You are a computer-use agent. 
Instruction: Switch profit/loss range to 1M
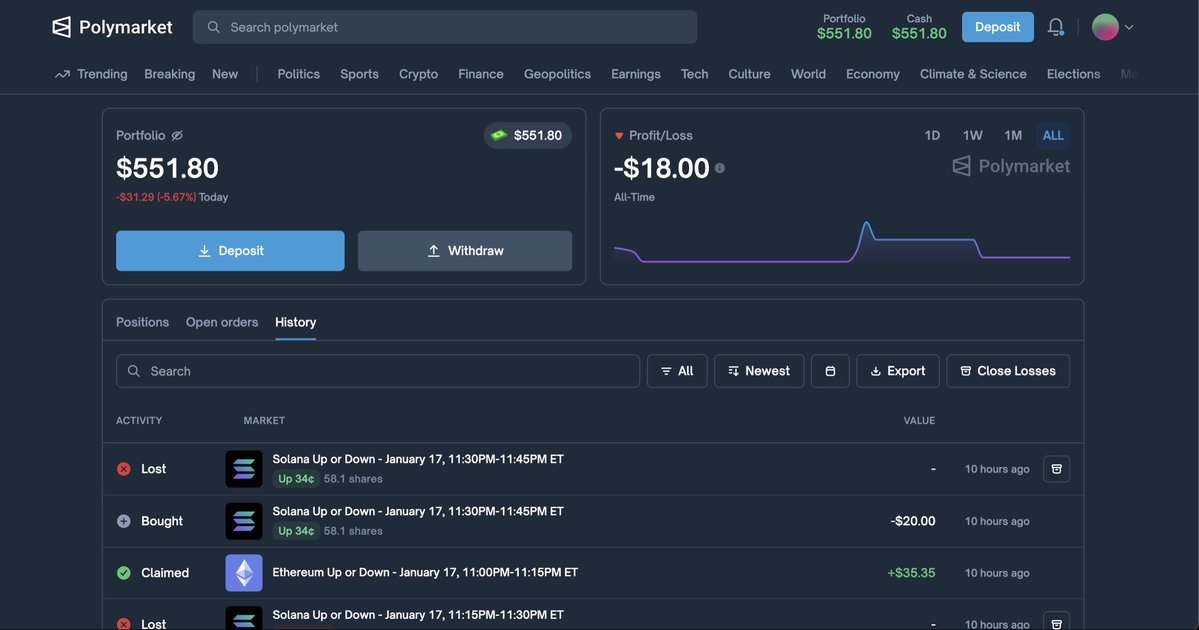coord(1013,135)
